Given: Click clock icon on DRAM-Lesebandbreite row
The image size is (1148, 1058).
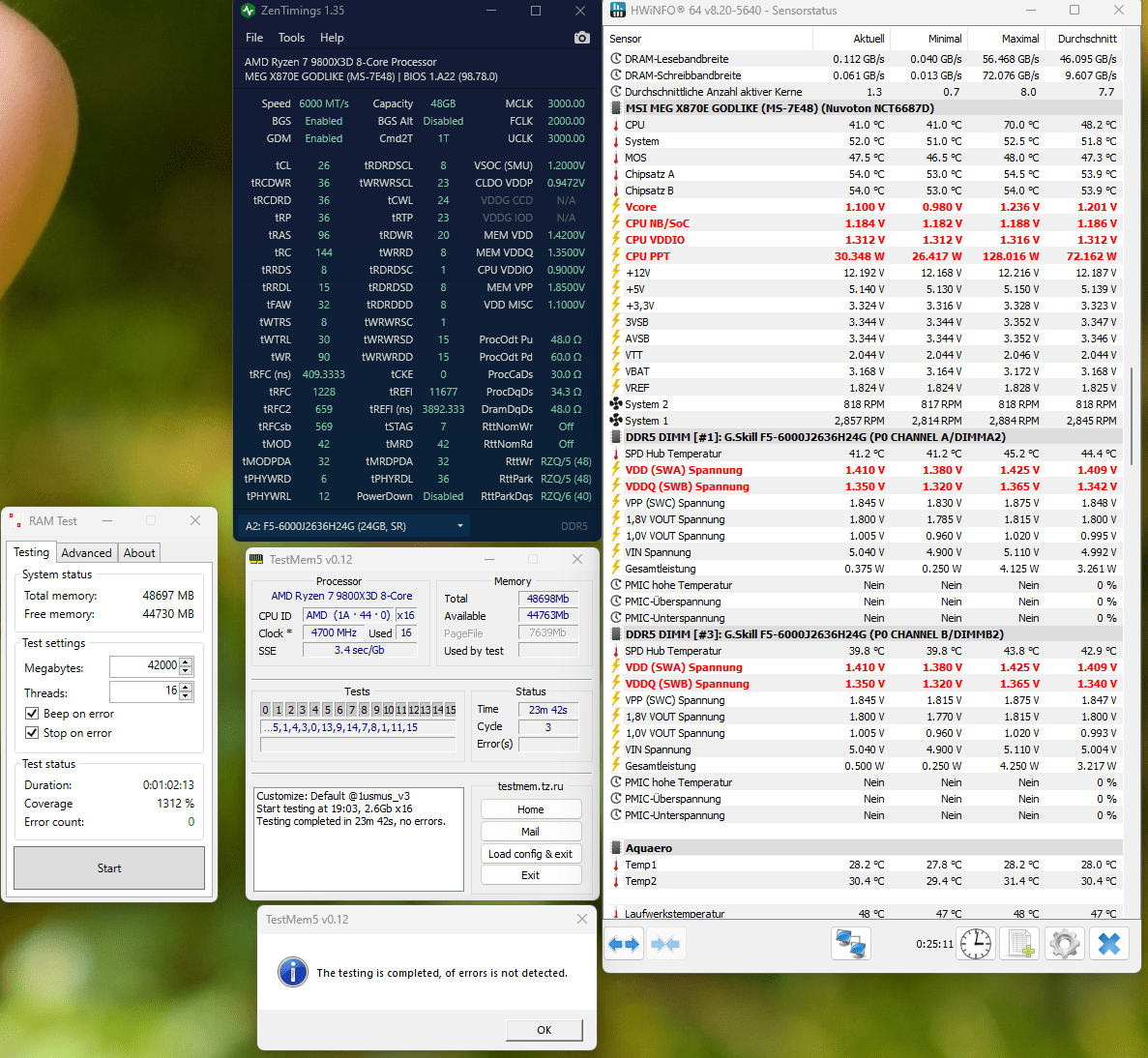Looking at the screenshot, I should tap(616, 59).
